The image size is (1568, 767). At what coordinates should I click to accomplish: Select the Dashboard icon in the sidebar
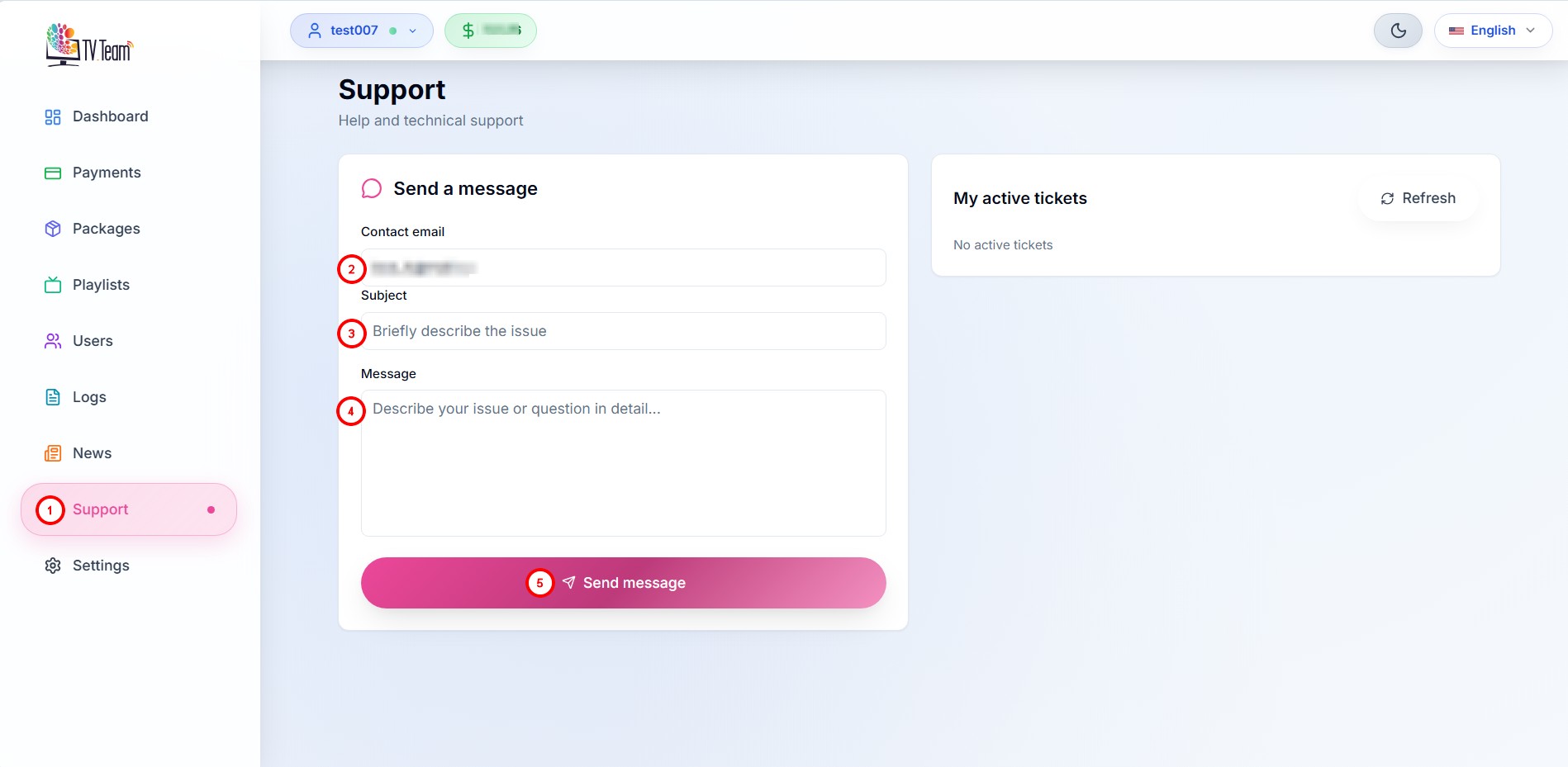[52, 116]
